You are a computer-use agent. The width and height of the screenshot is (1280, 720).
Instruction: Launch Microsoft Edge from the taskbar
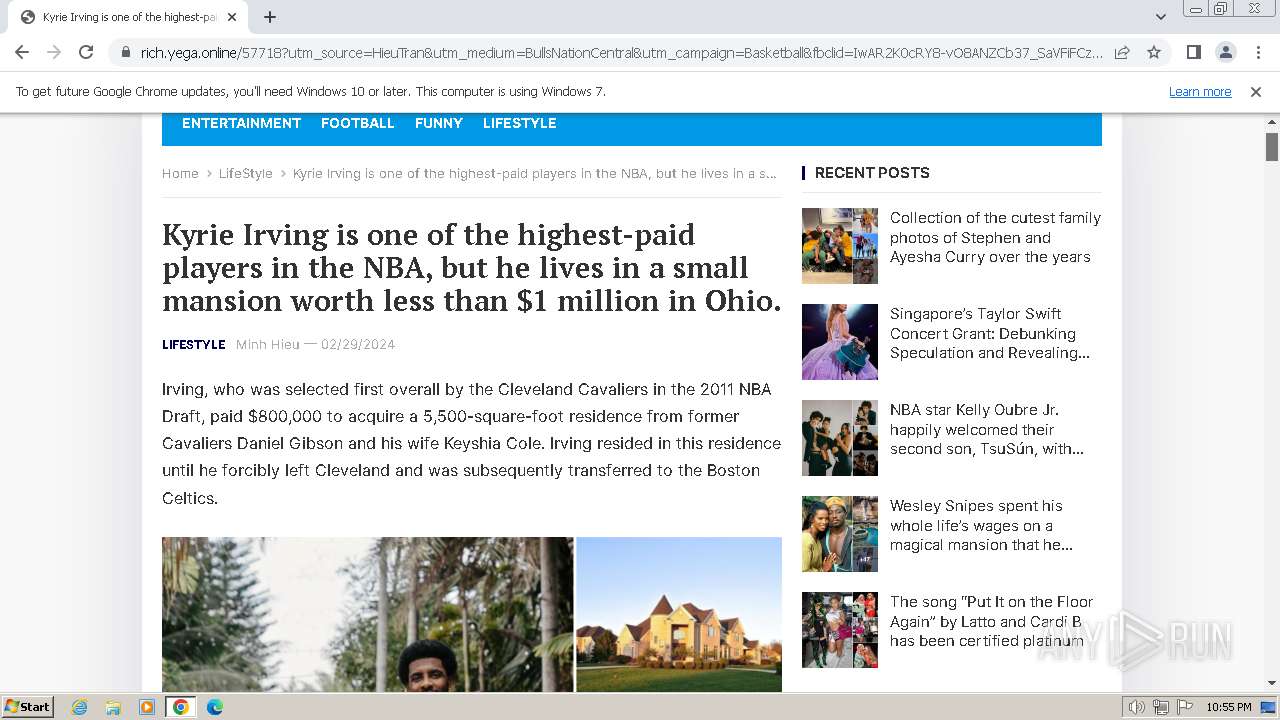pyautogui.click(x=215, y=707)
